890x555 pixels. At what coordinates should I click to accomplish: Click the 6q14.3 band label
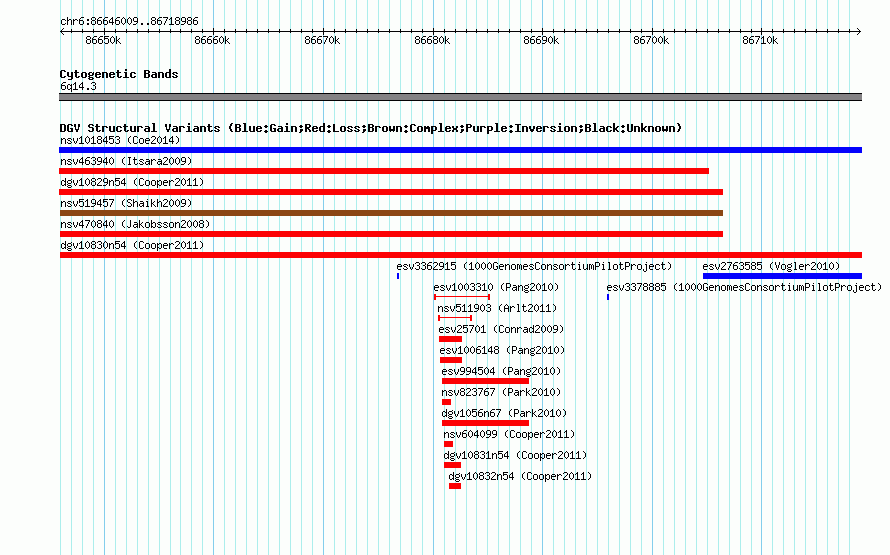[78, 86]
